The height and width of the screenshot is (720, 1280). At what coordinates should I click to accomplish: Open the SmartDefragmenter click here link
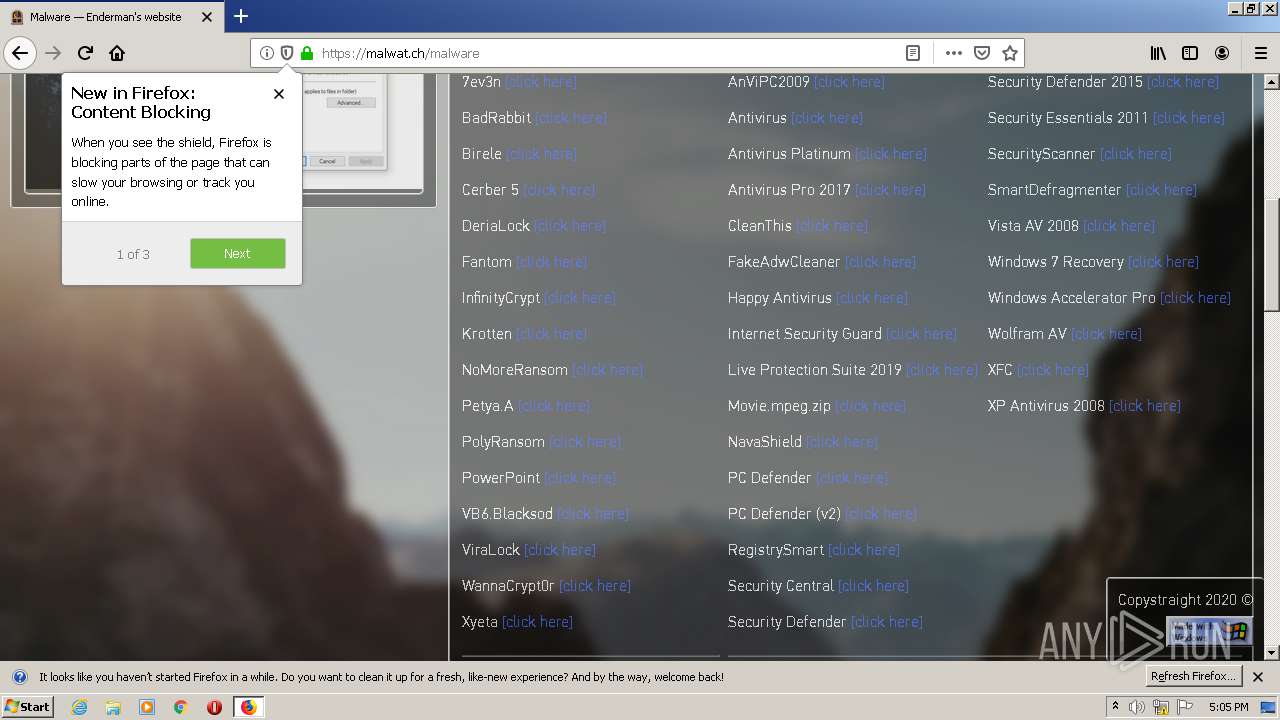pyautogui.click(x=1162, y=190)
